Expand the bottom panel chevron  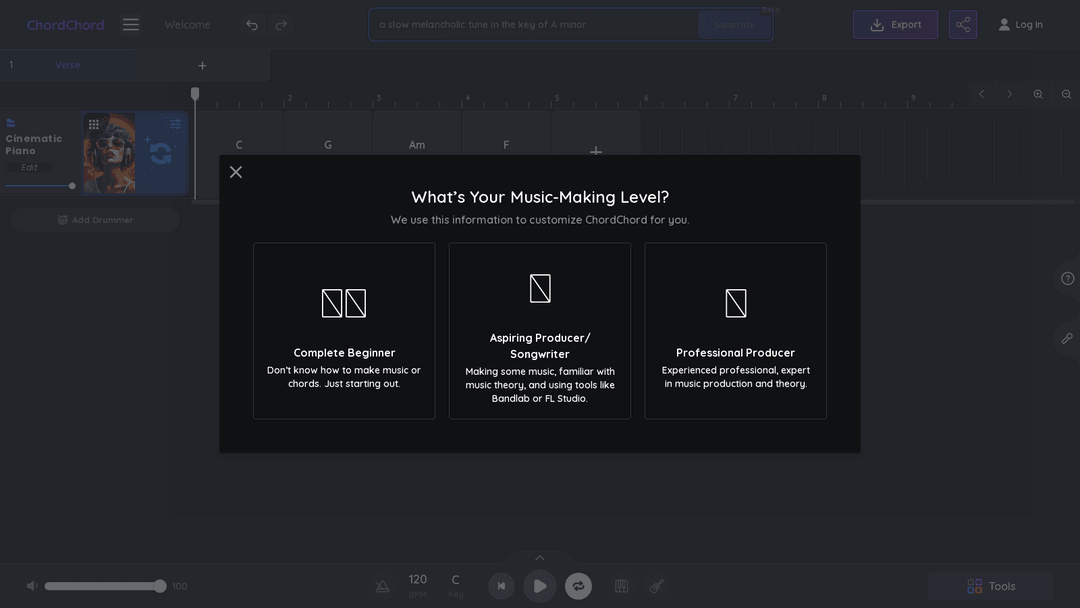pyautogui.click(x=540, y=558)
